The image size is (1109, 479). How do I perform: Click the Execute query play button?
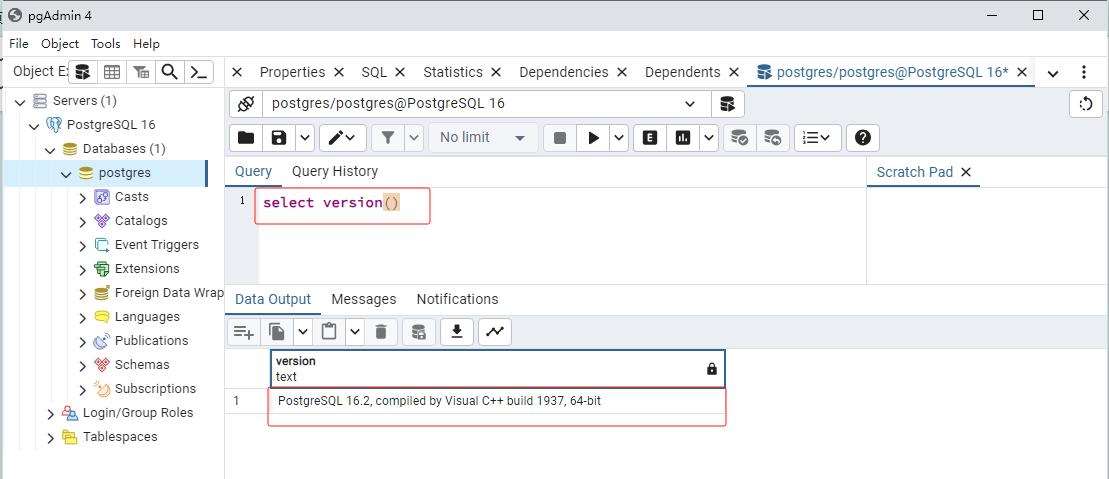click(x=593, y=138)
